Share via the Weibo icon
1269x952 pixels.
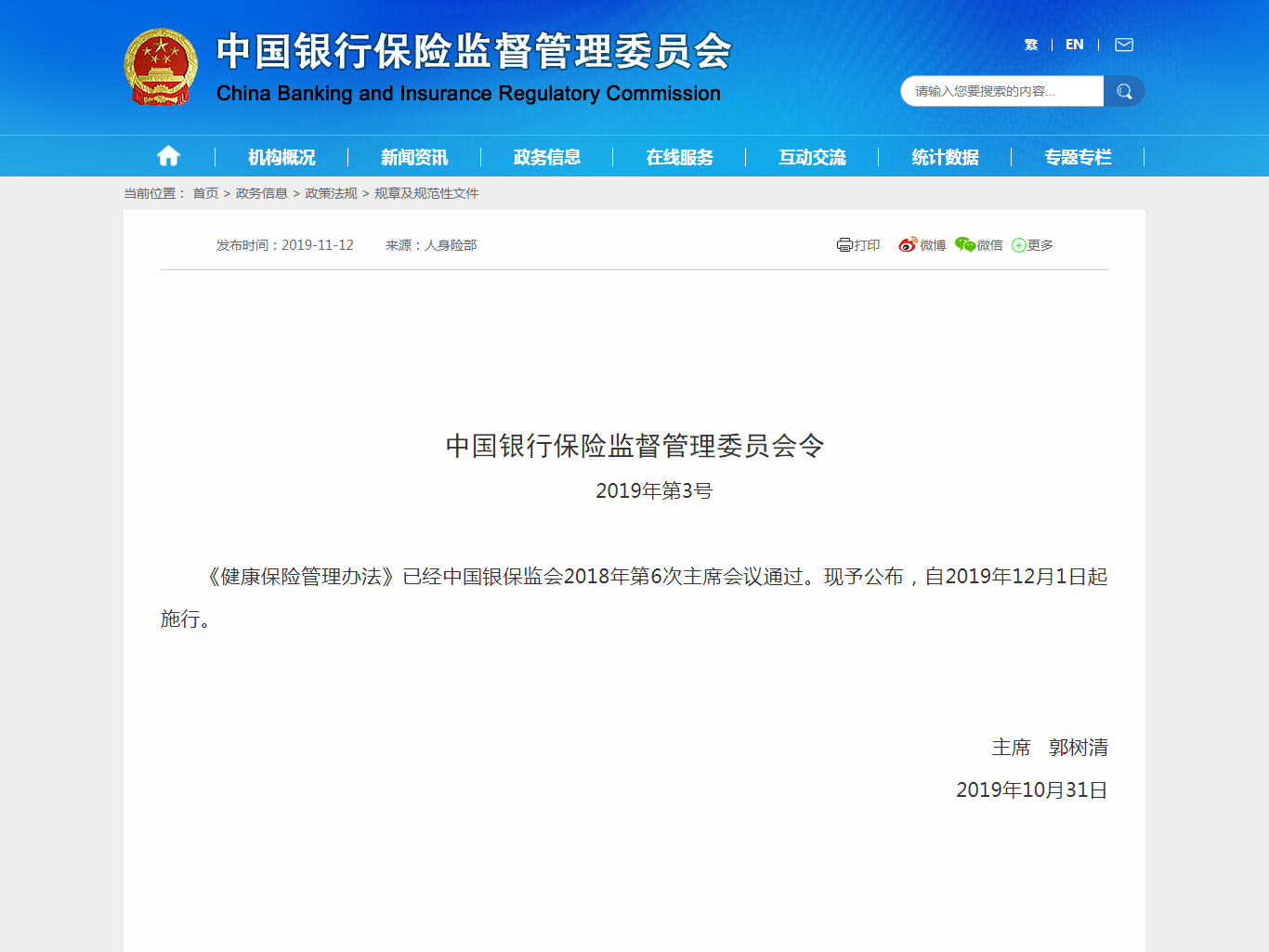click(x=908, y=245)
